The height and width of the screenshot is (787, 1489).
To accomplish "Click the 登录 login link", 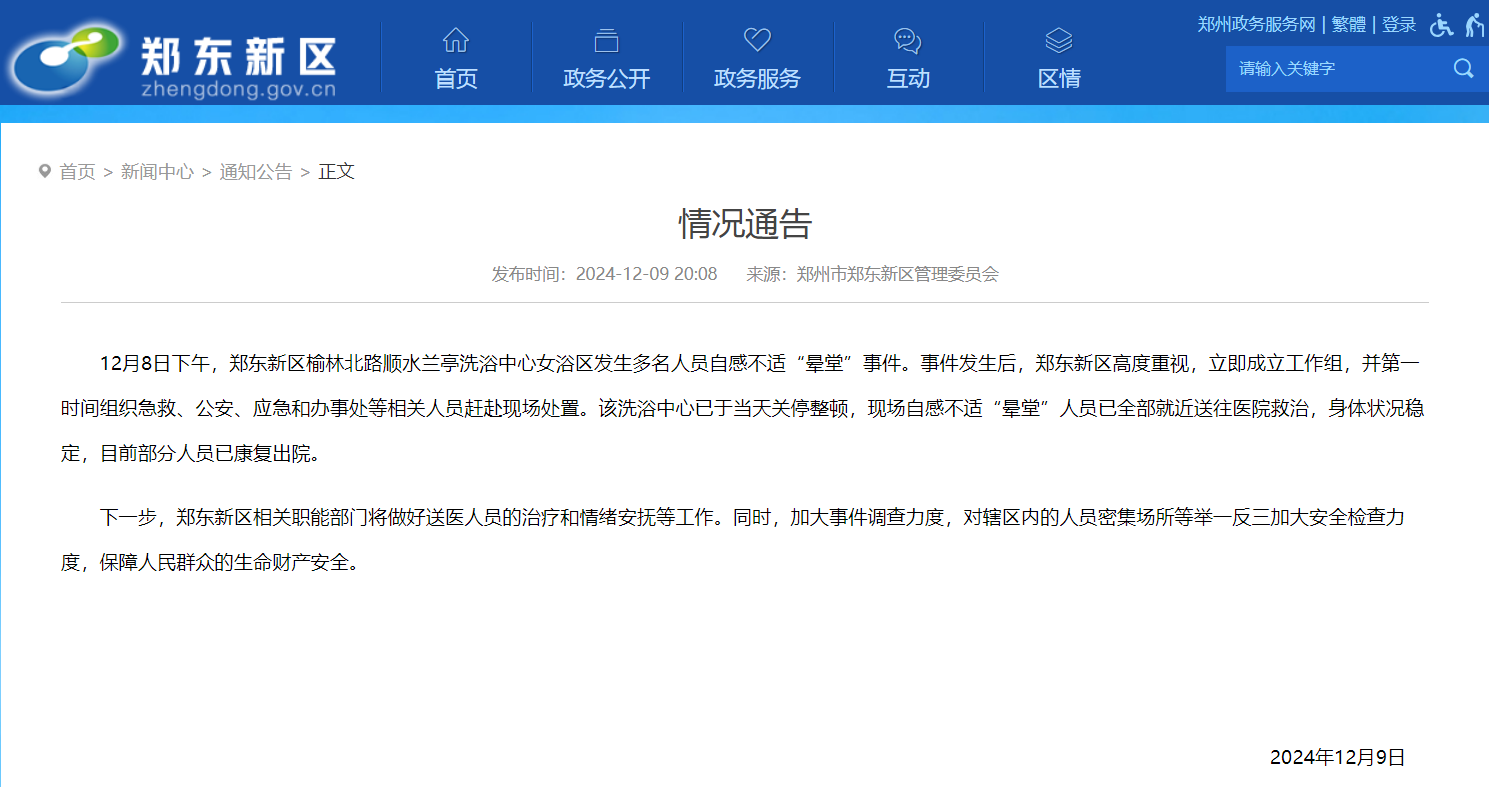I will point(1399,25).
